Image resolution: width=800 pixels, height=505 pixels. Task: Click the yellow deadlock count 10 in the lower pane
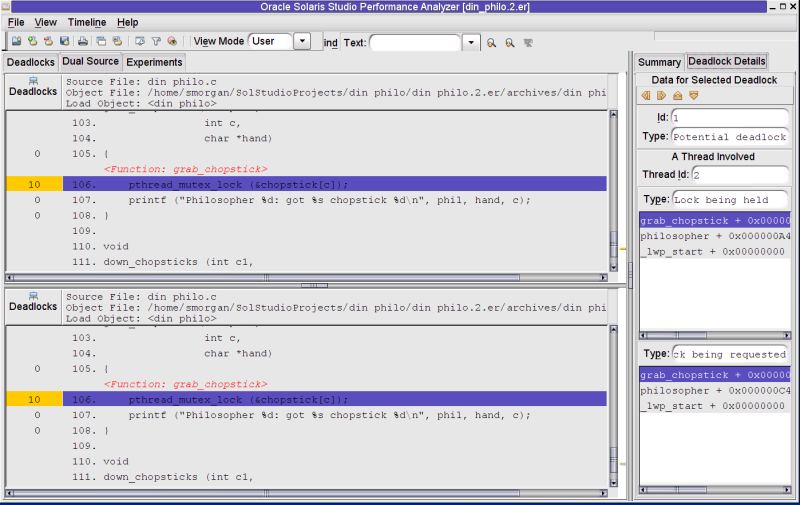[x=34, y=399]
